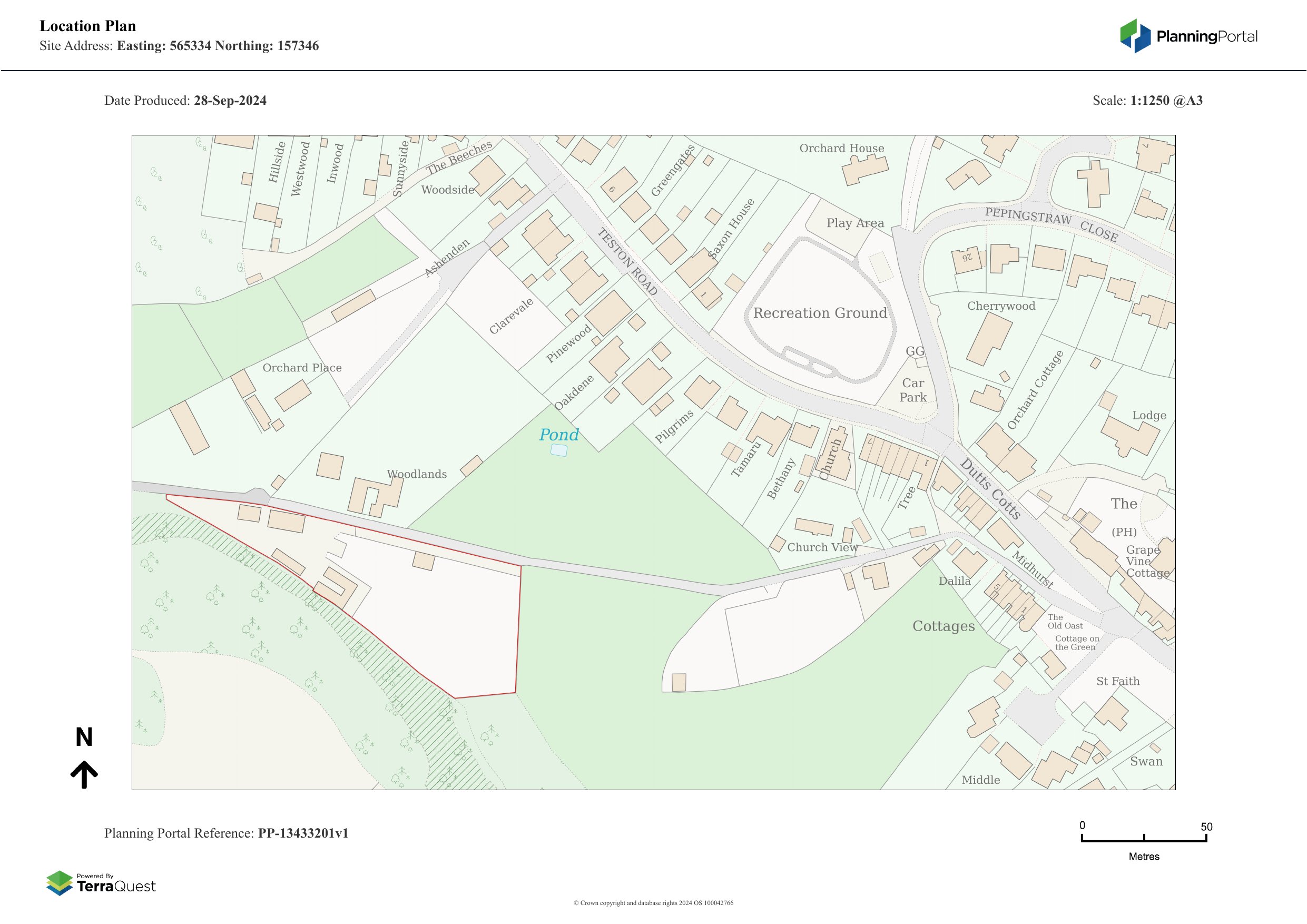The image size is (1307, 924).
Task: Click the Planning Portal logo icon
Action: pyautogui.click(x=1136, y=36)
